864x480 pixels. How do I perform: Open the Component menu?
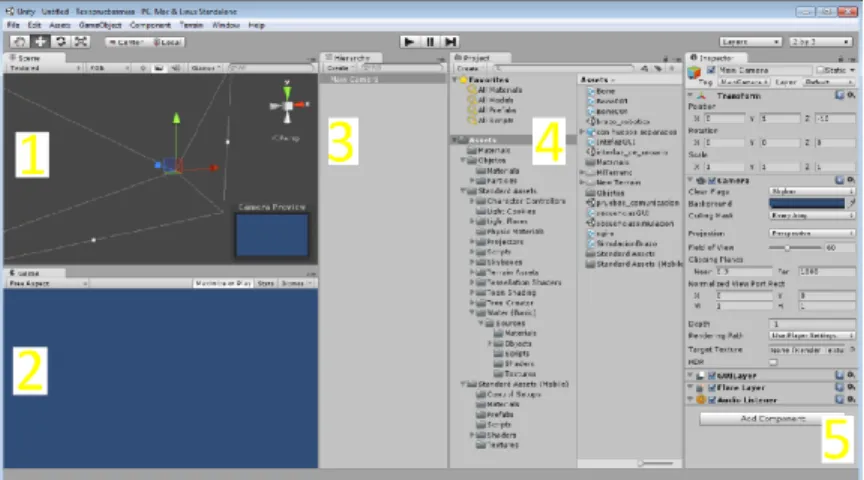[150, 25]
